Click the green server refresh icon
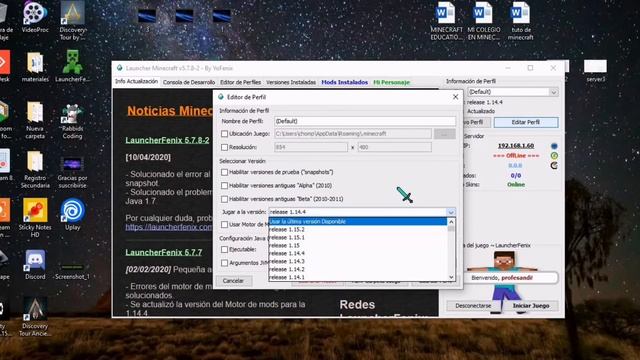Image resolution: width=640 pixels, height=360 pixels. coord(554,156)
